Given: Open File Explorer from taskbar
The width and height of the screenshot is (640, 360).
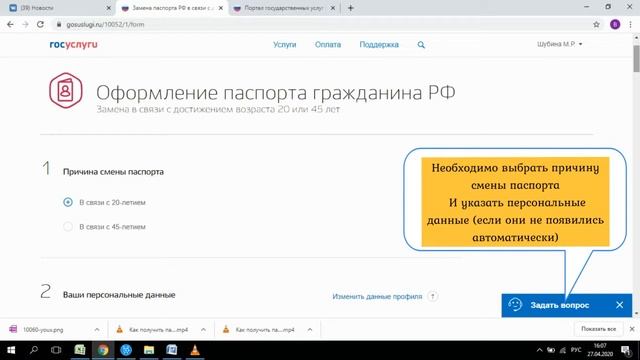Looking at the screenshot, I should [149, 350].
